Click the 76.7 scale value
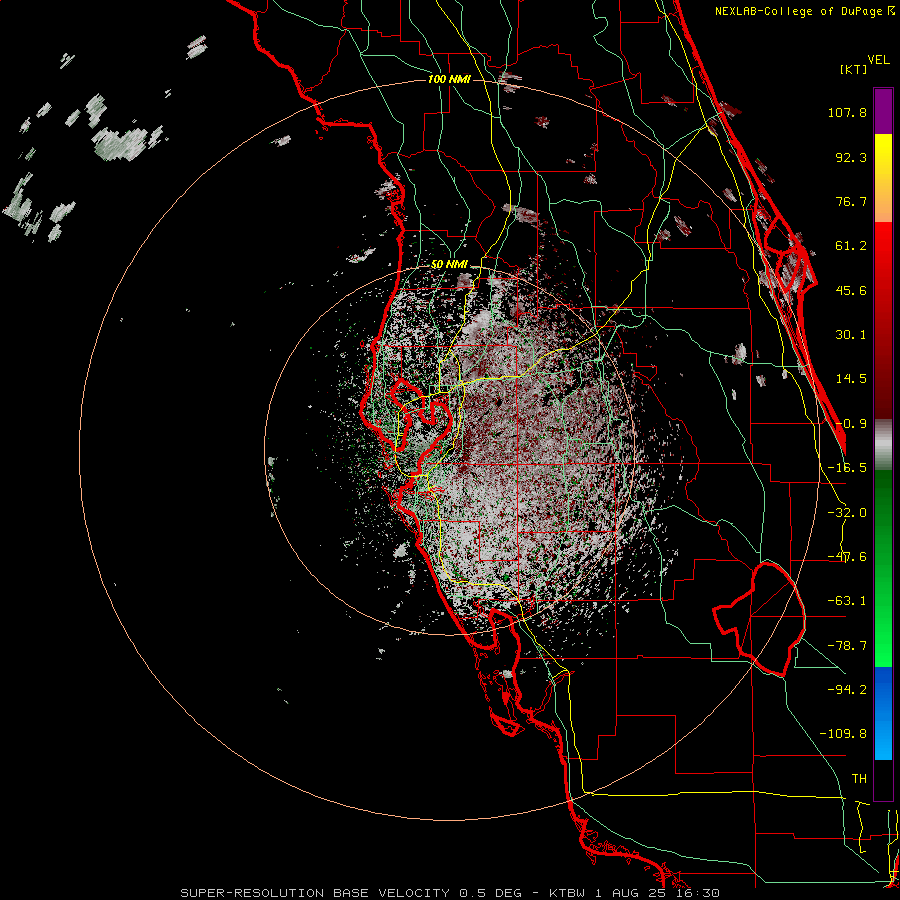 [851, 201]
